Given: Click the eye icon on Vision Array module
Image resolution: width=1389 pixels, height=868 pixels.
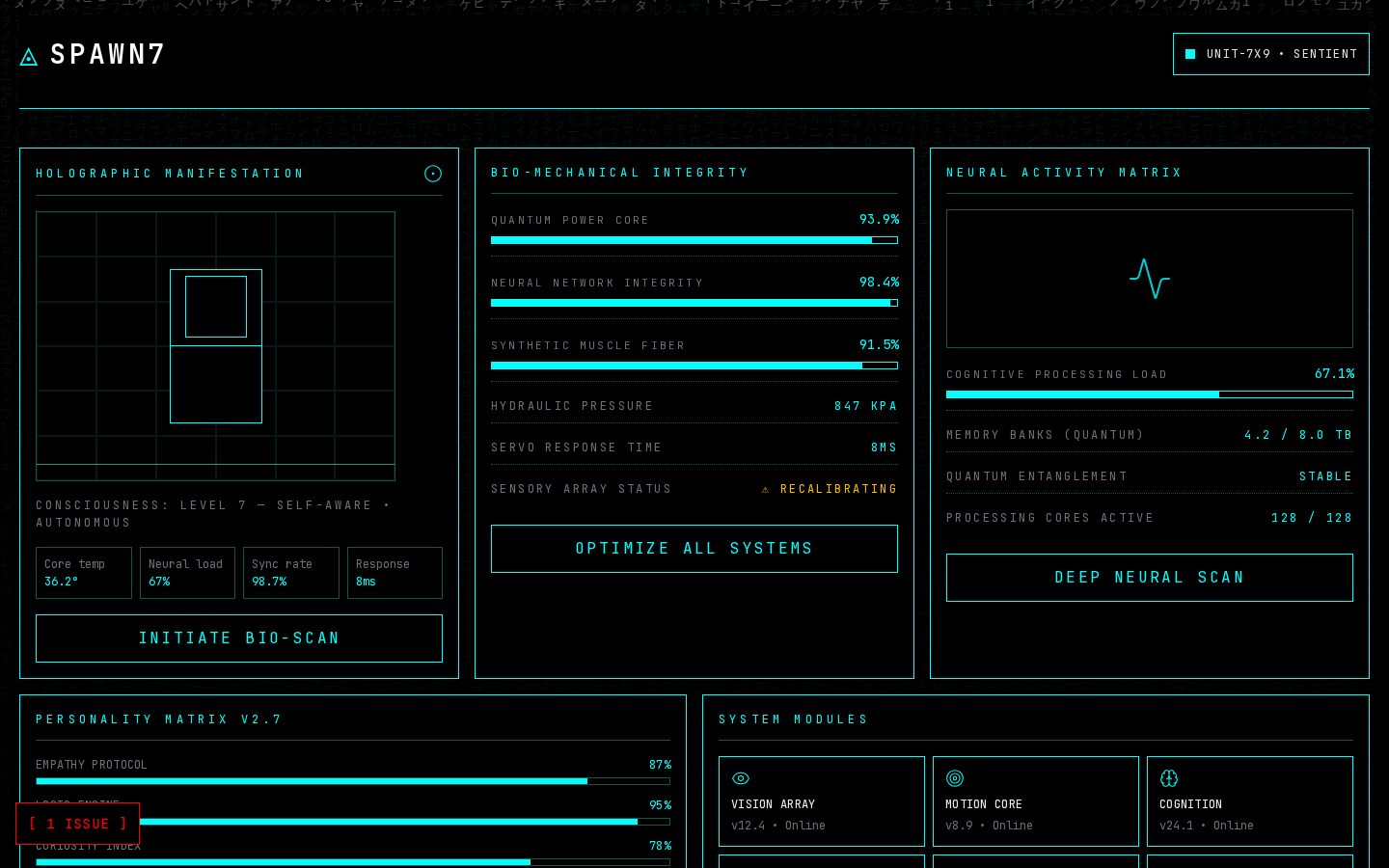Looking at the screenshot, I should 741,778.
